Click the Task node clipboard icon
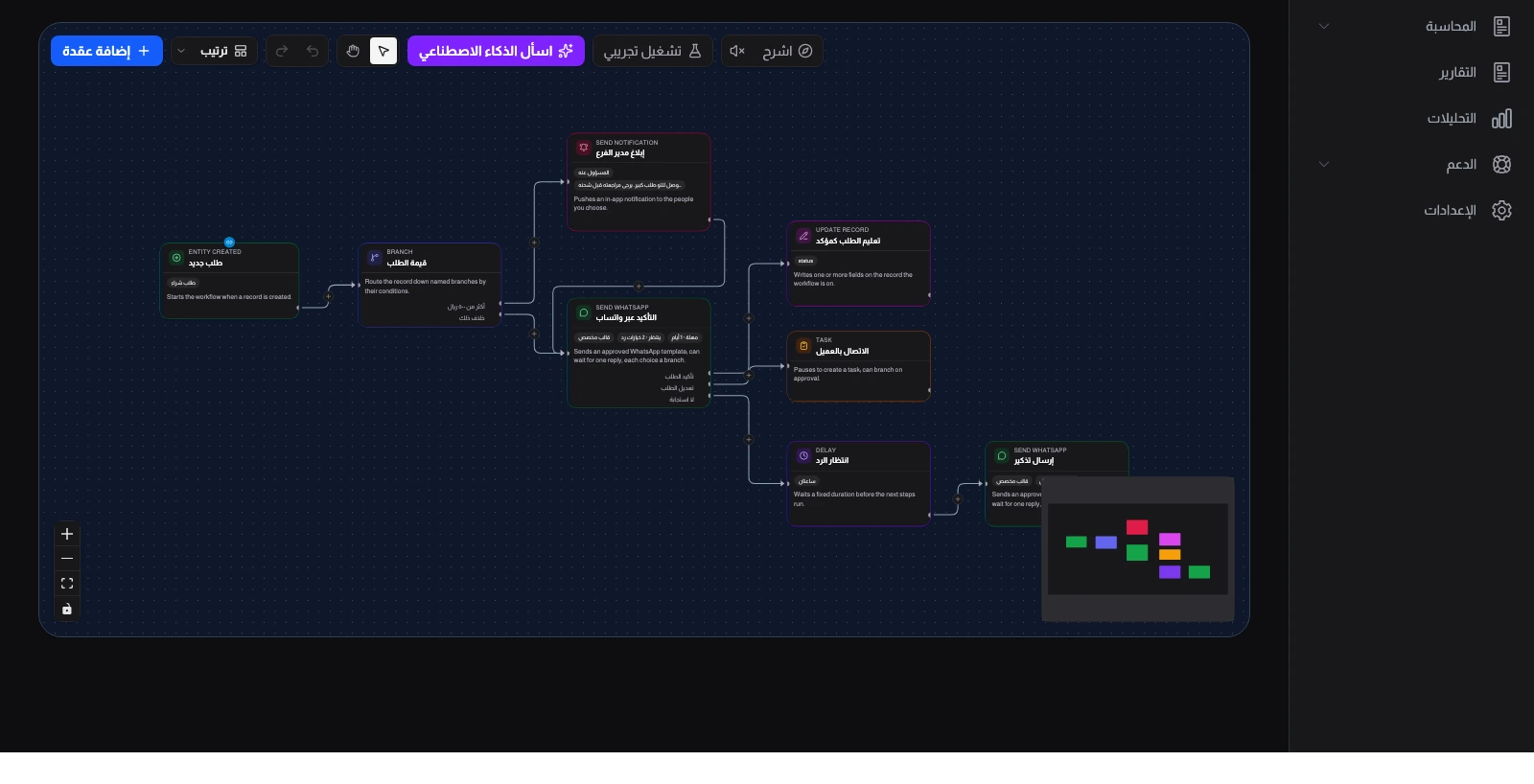 pyautogui.click(x=803, y=346)
